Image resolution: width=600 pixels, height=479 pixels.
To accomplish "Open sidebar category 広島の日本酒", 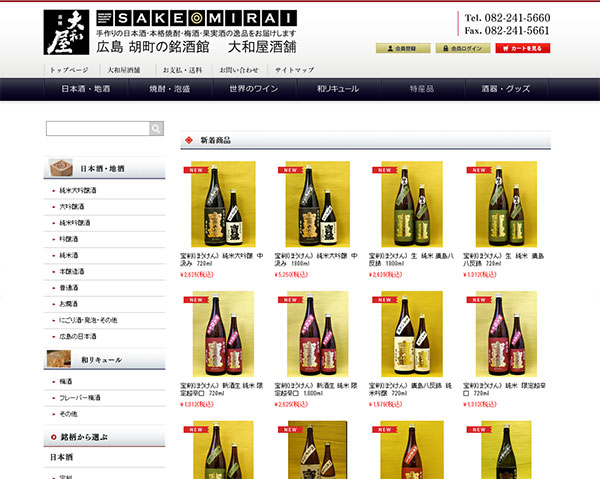I will point(78,337).
